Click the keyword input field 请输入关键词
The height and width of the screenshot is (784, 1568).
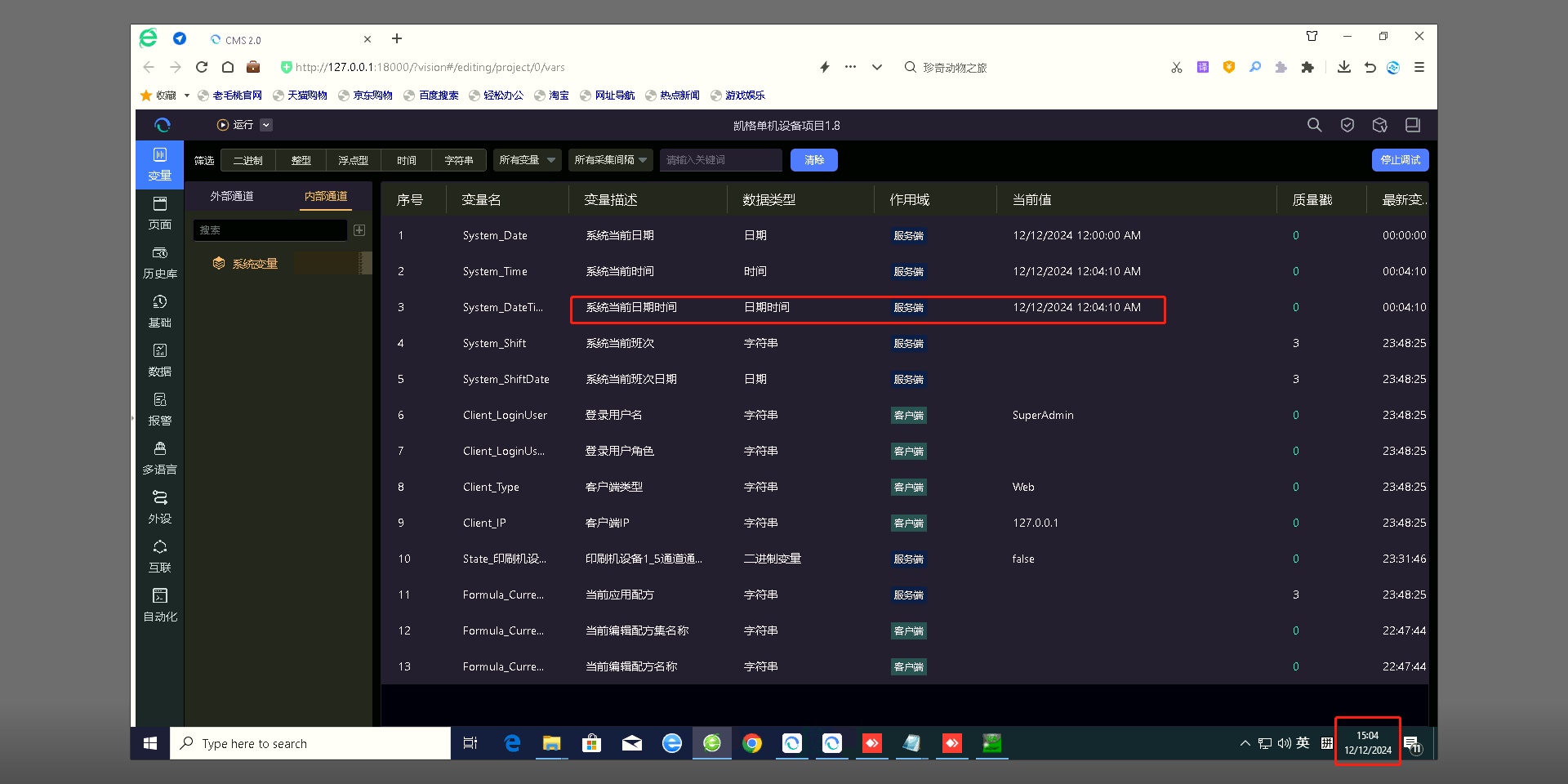721,160
